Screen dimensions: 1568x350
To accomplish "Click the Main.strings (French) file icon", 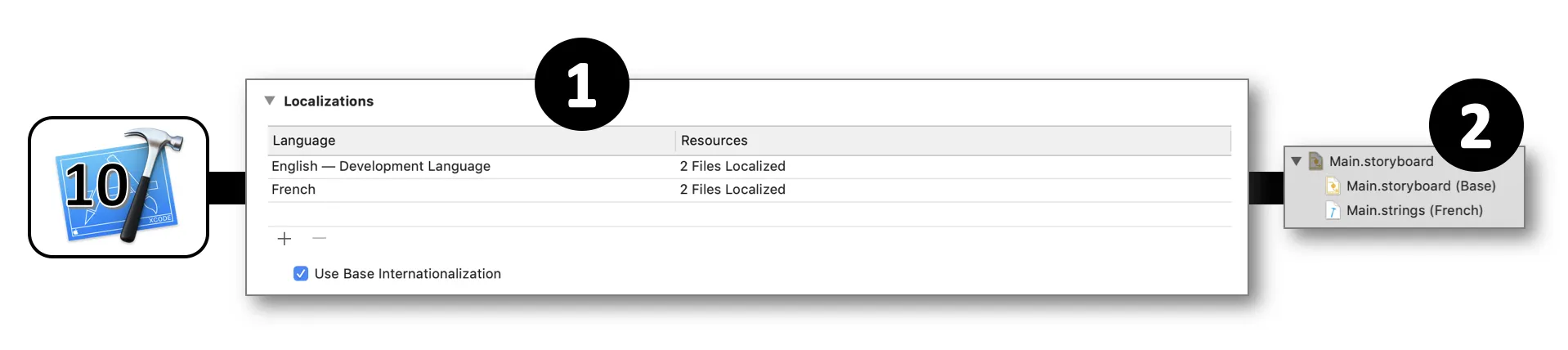I will coord(1333,211).
